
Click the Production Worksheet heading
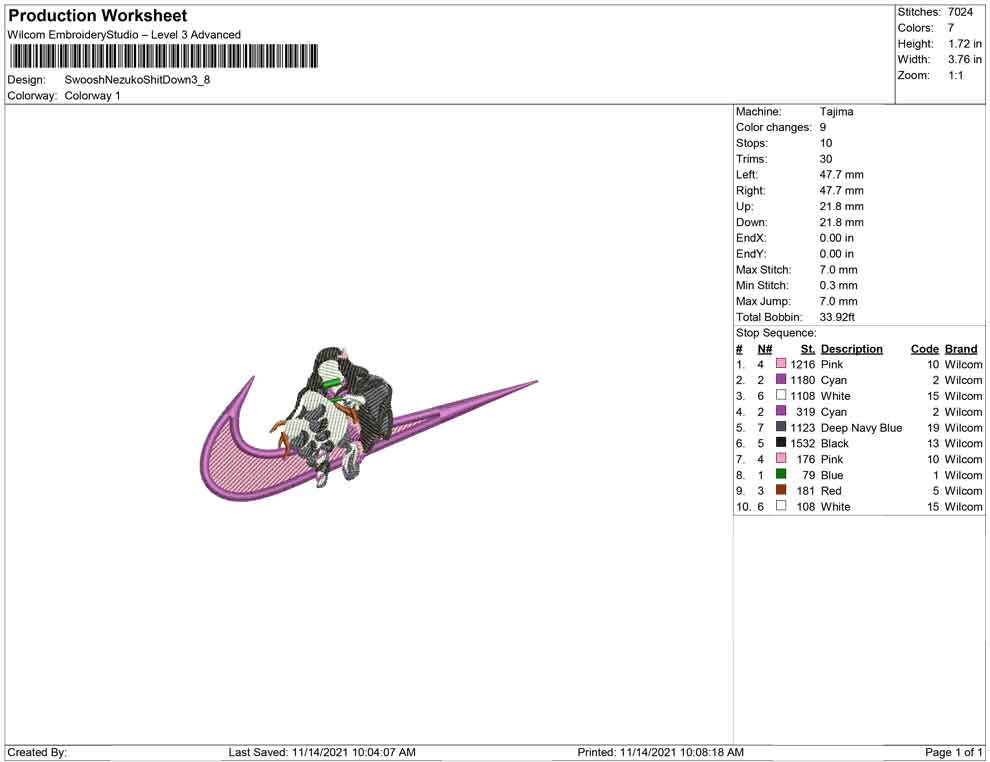coord(98,16)
